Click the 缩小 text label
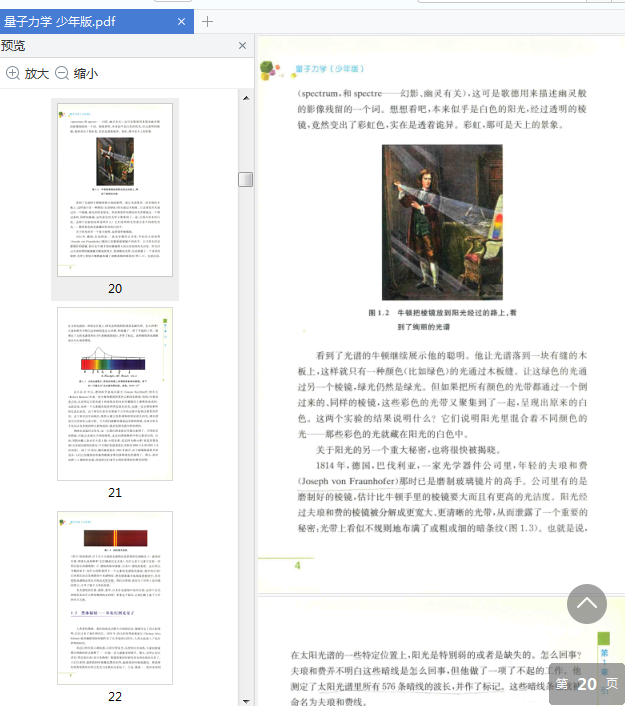The image size is (625, 706). point(86,73)
